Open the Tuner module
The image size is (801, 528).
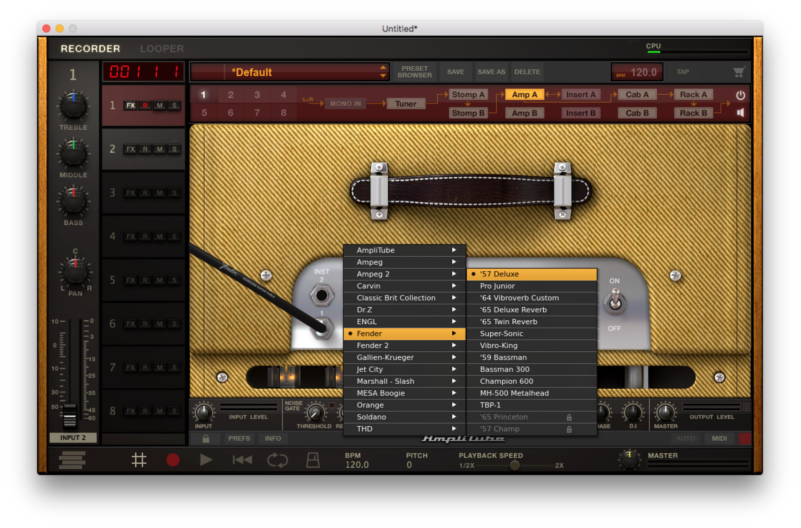pyautogui.click(x=406, y=104)
